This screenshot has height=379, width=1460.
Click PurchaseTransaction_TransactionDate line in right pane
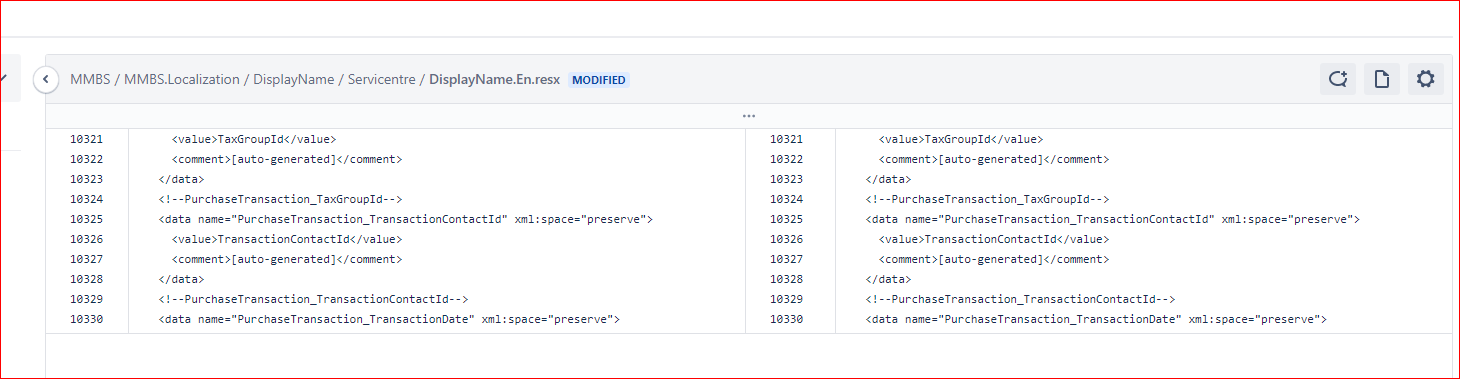(x=1096, y=319)
